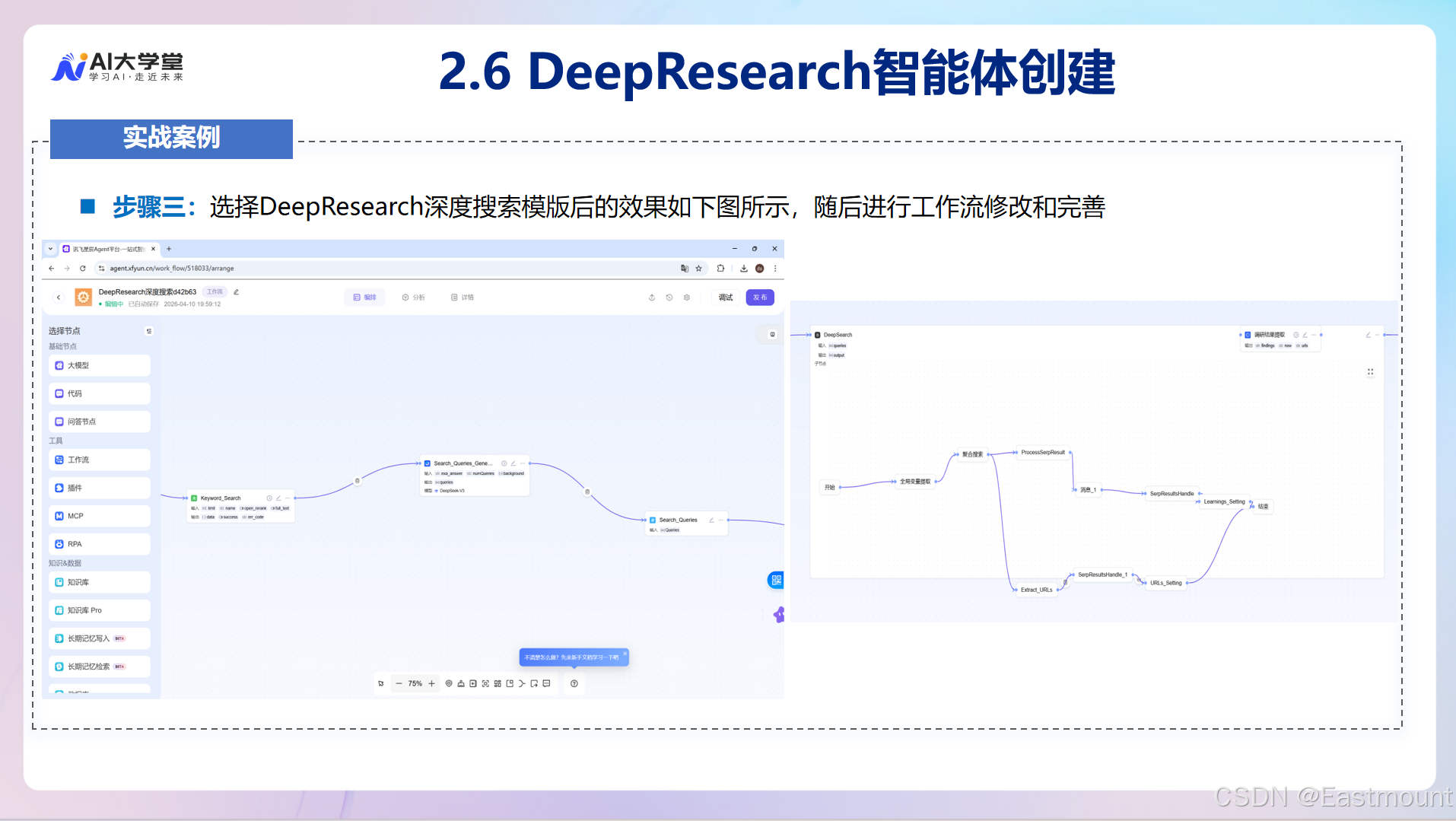Click the Search_Queries node on canvas

[686, 524]
